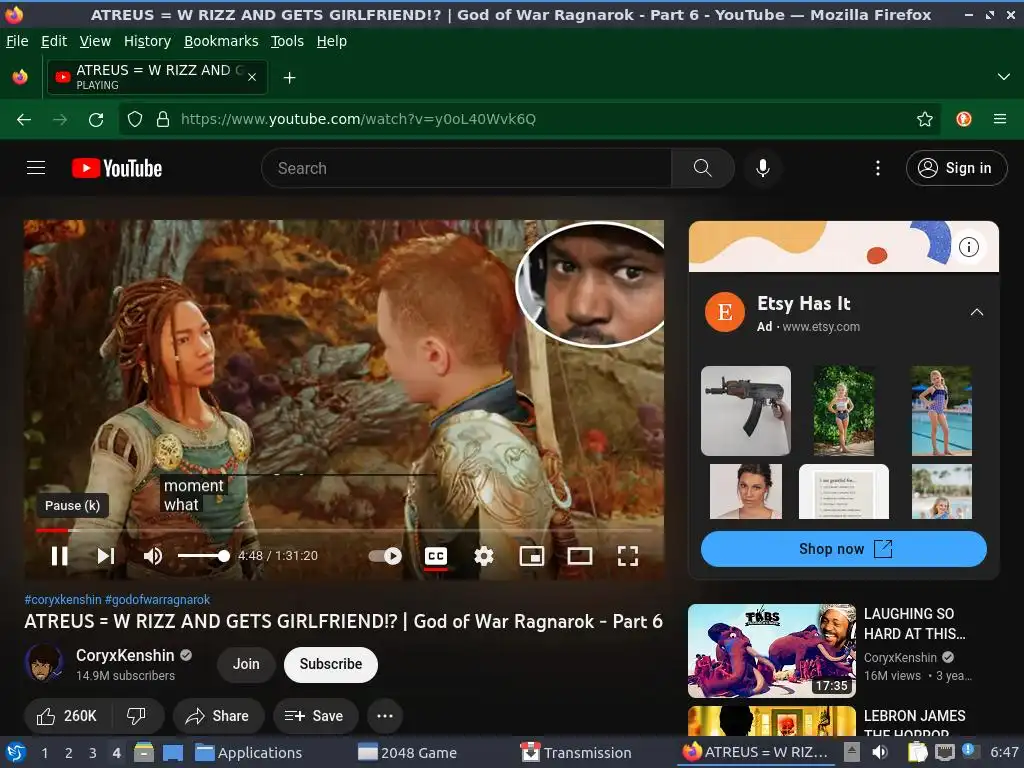Open the www.etsy.com ad link

[x=821, y=327]
